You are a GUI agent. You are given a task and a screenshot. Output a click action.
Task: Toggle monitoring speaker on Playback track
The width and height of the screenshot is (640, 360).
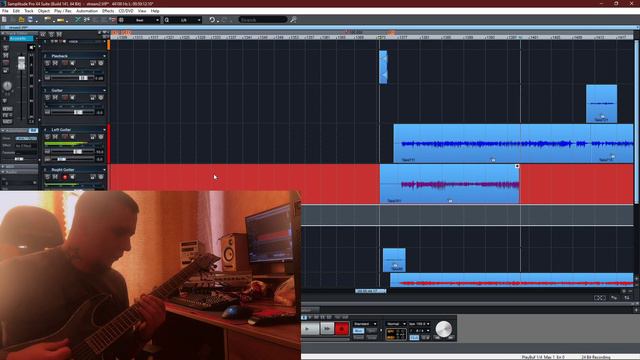point(72,63)
